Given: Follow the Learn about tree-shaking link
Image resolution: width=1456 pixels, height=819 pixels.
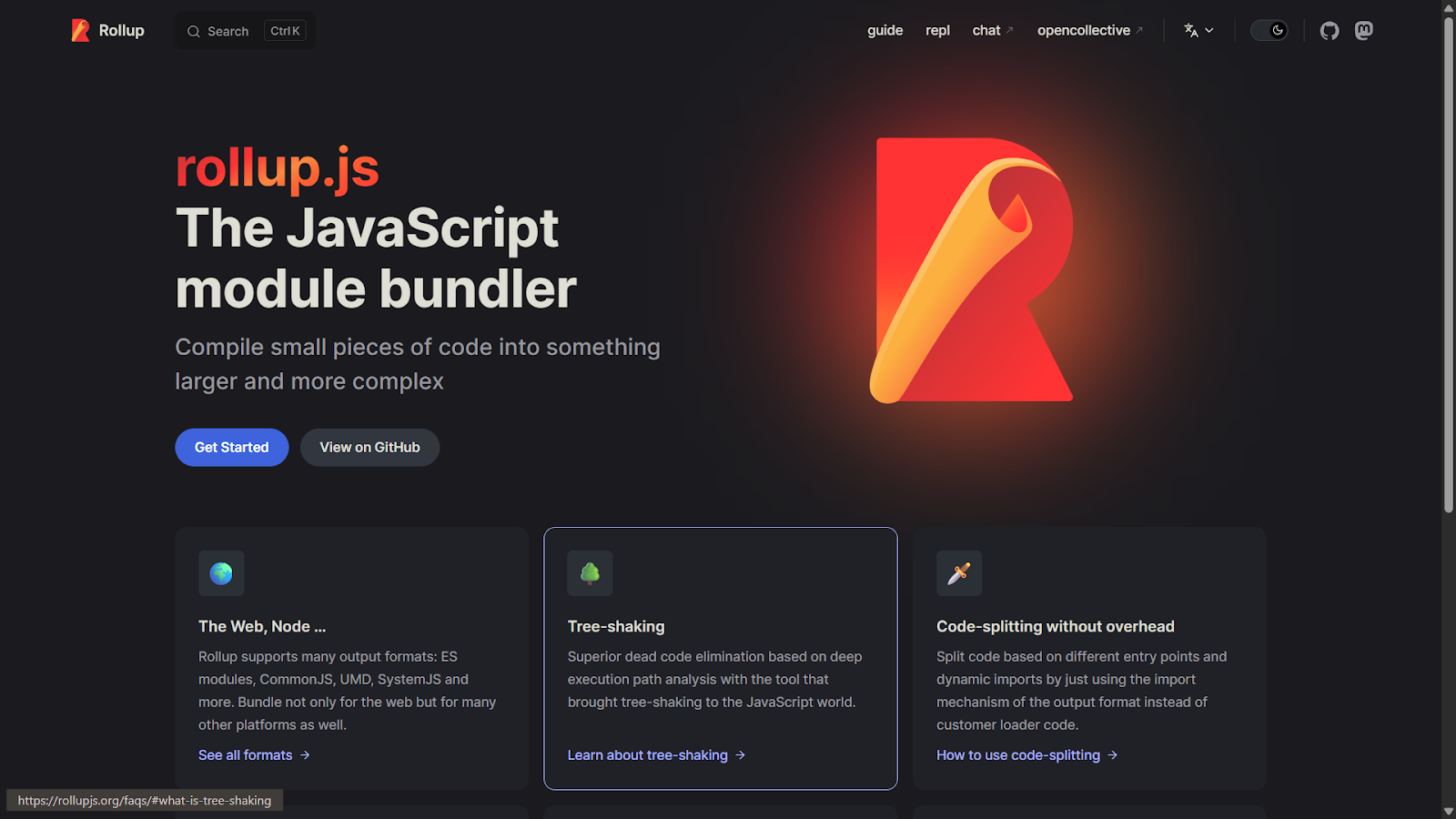Looking at the screenshot, I should (x=656, y=755).
